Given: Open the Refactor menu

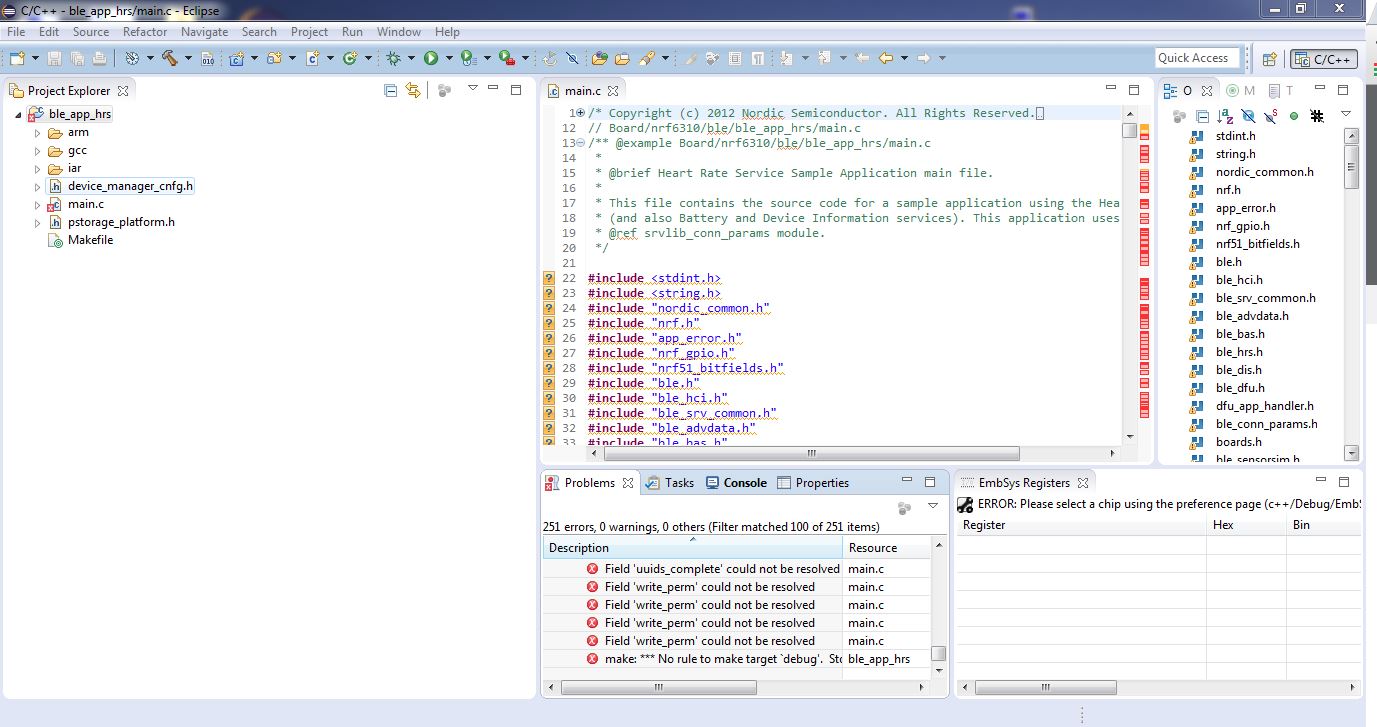Looking at the screenshot, I should tap(145, 31).
